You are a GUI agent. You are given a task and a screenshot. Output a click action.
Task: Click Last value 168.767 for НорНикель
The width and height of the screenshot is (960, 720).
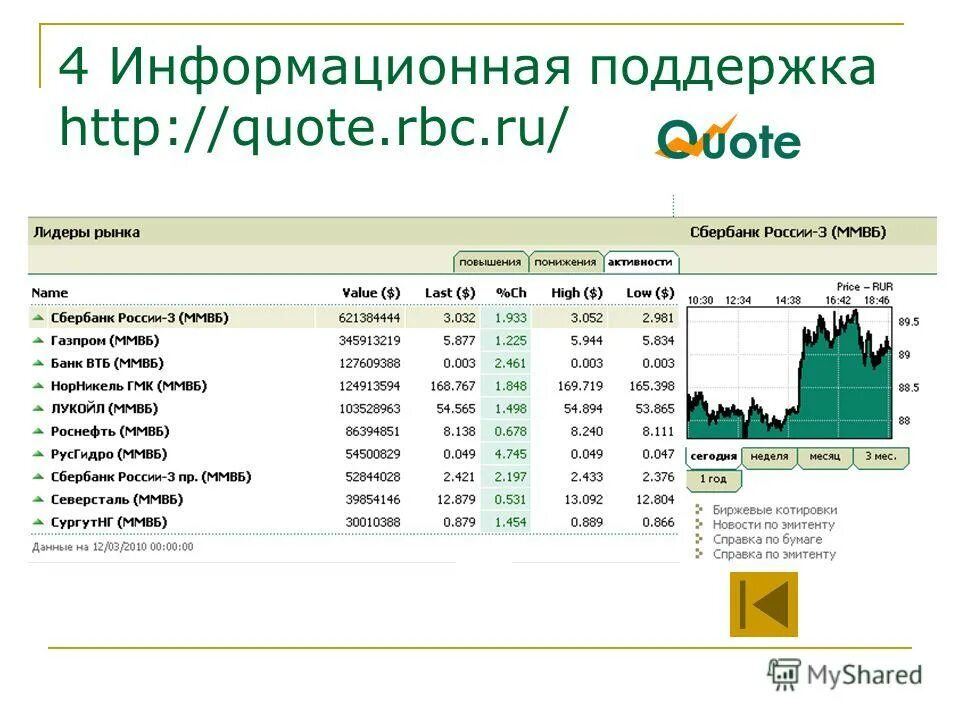[x=452, y=385]
